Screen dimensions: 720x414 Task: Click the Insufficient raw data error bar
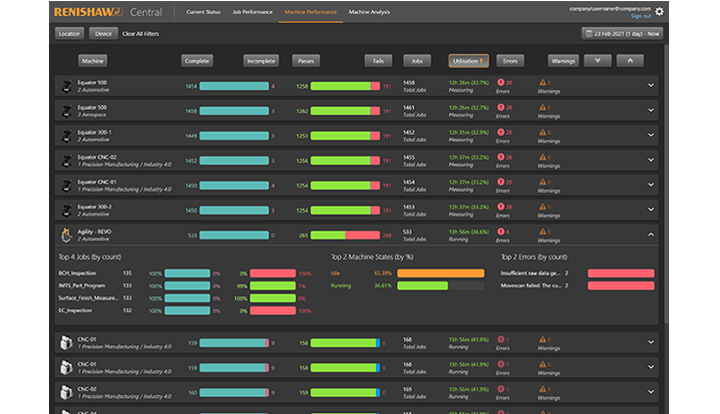[621, 273]
